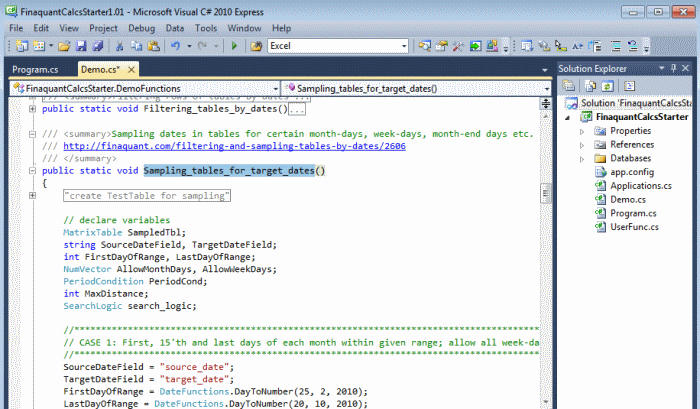
Task: Switch to the Program.cs tab
Action: [35, 70]
